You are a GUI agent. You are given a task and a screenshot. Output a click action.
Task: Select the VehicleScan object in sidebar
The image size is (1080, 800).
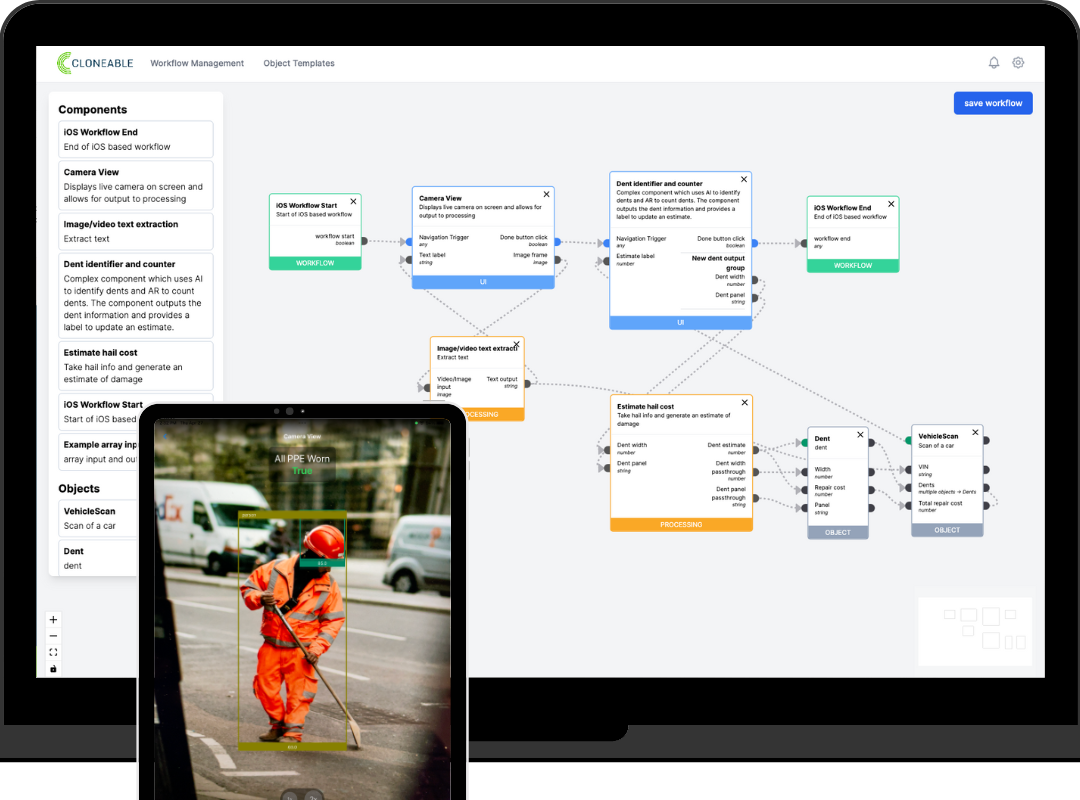tap(95, 517)
